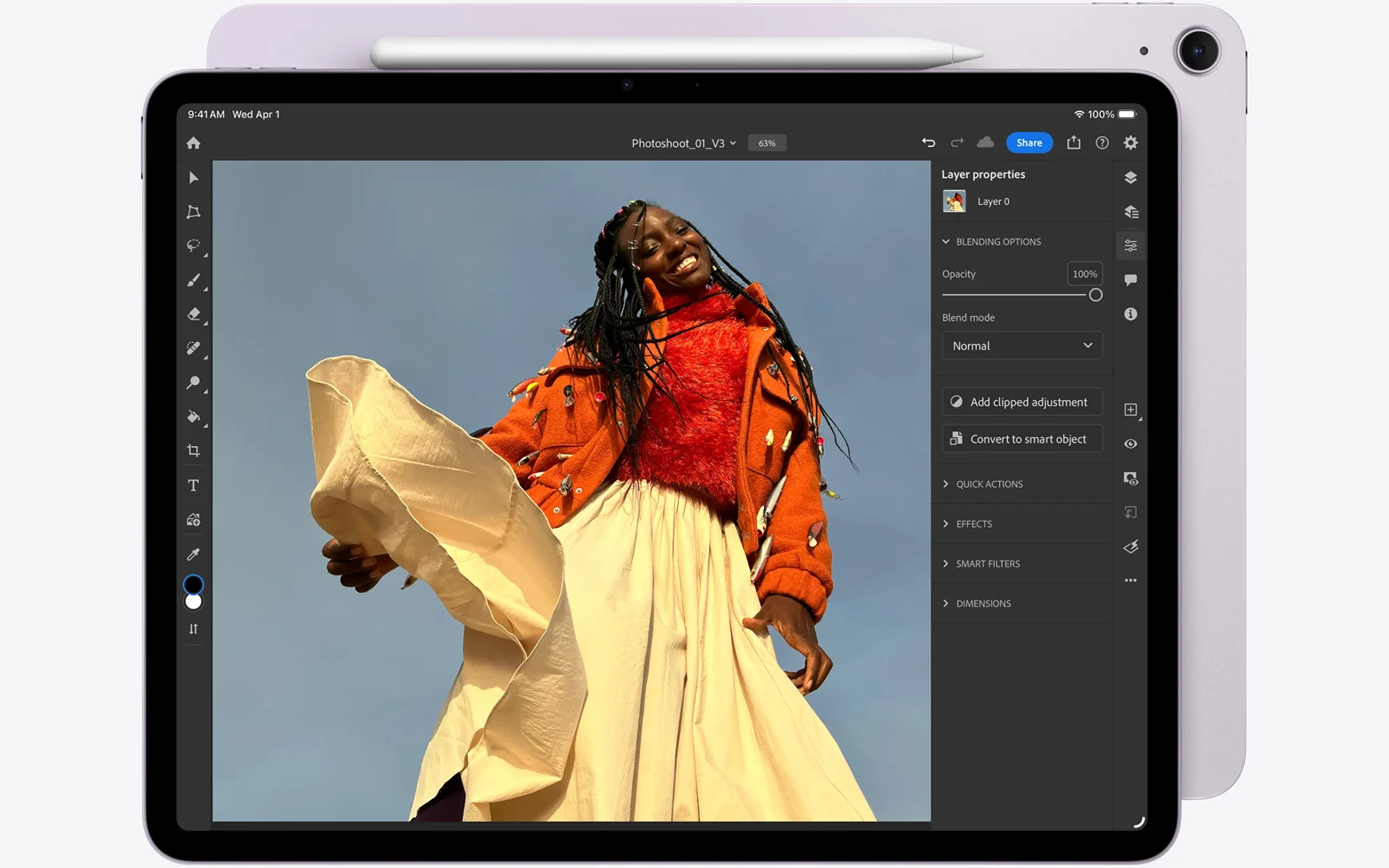Toggle the Layer properties panel icon
Viewport: 1389px width, 868px height.
(1130, 246)
